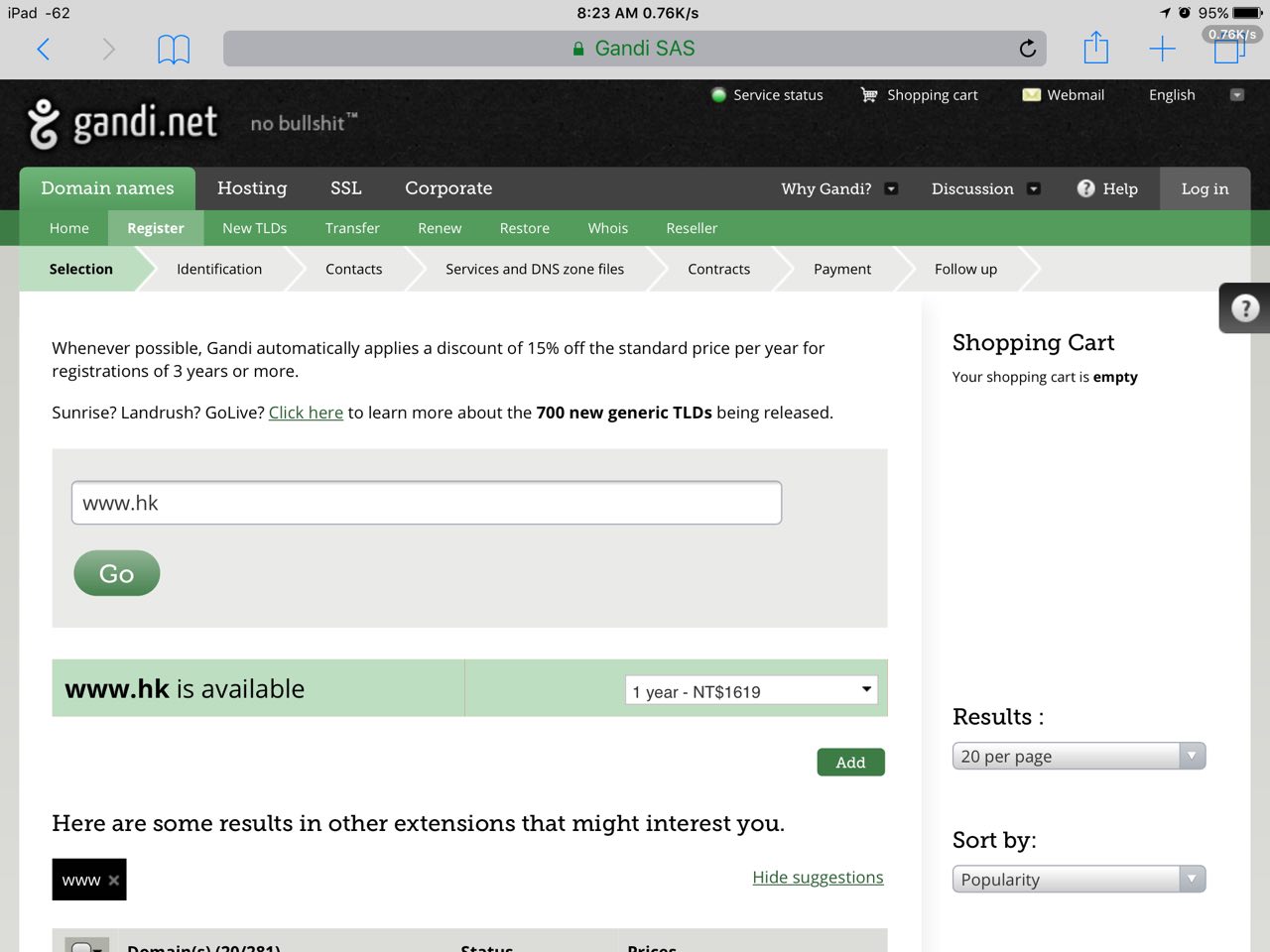
Task: Open the floating help question mark panel
Action: point(1245,308)
